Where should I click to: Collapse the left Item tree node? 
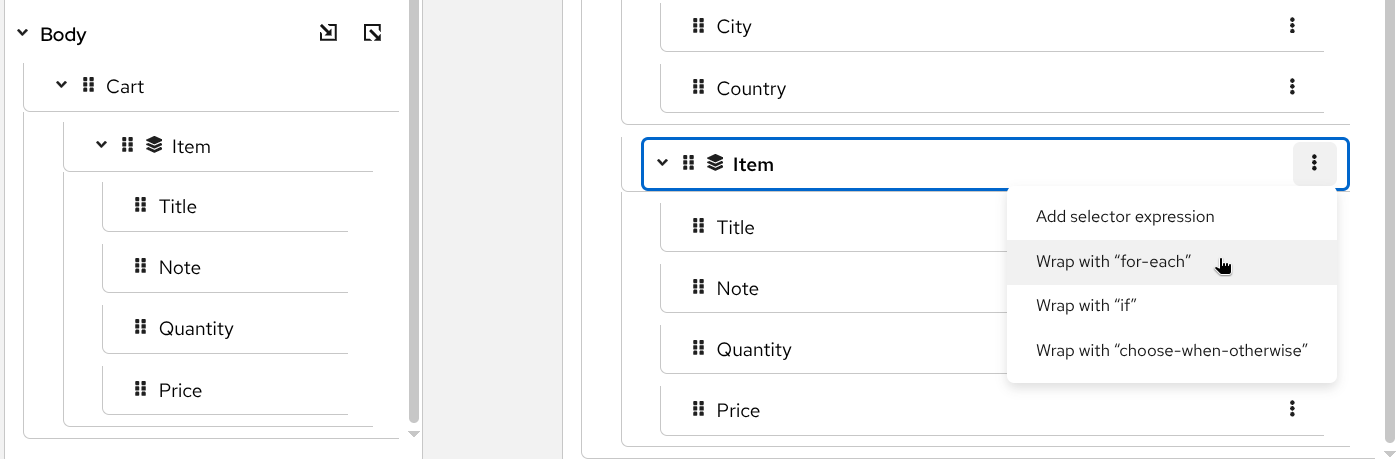[x=101, y=146]
